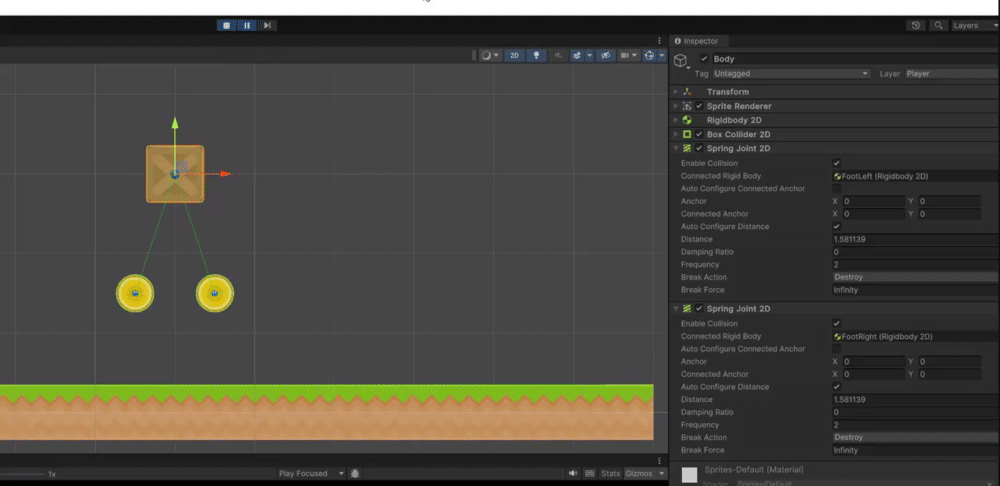Disable the Sprite Renderer component checkbox
Viewport: 1000px width, 486px height.
click(x=700, y=106)
